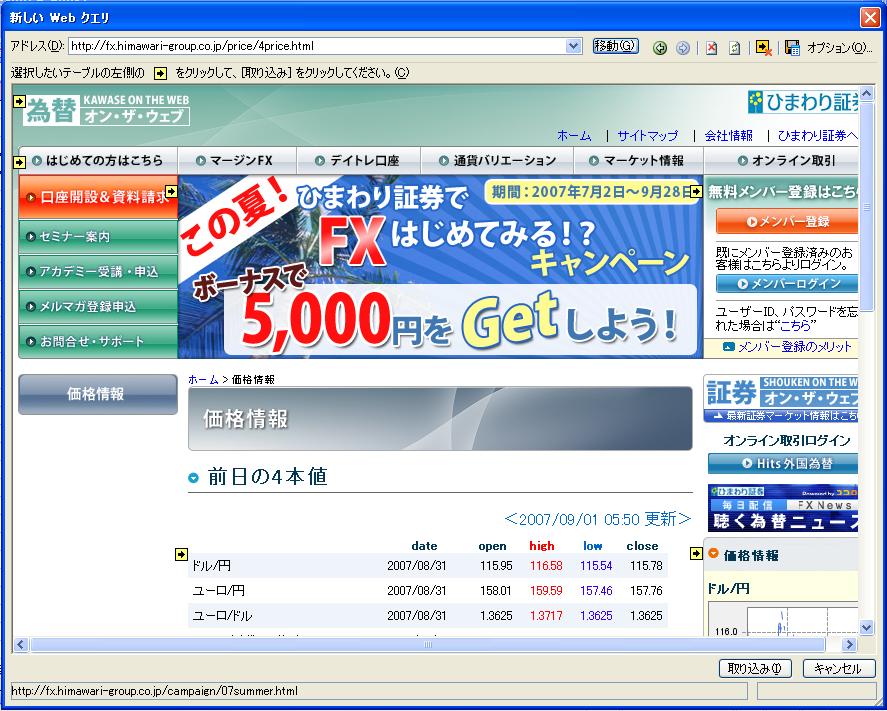Click the vertical scrollbar down arrow

(866, 627)
